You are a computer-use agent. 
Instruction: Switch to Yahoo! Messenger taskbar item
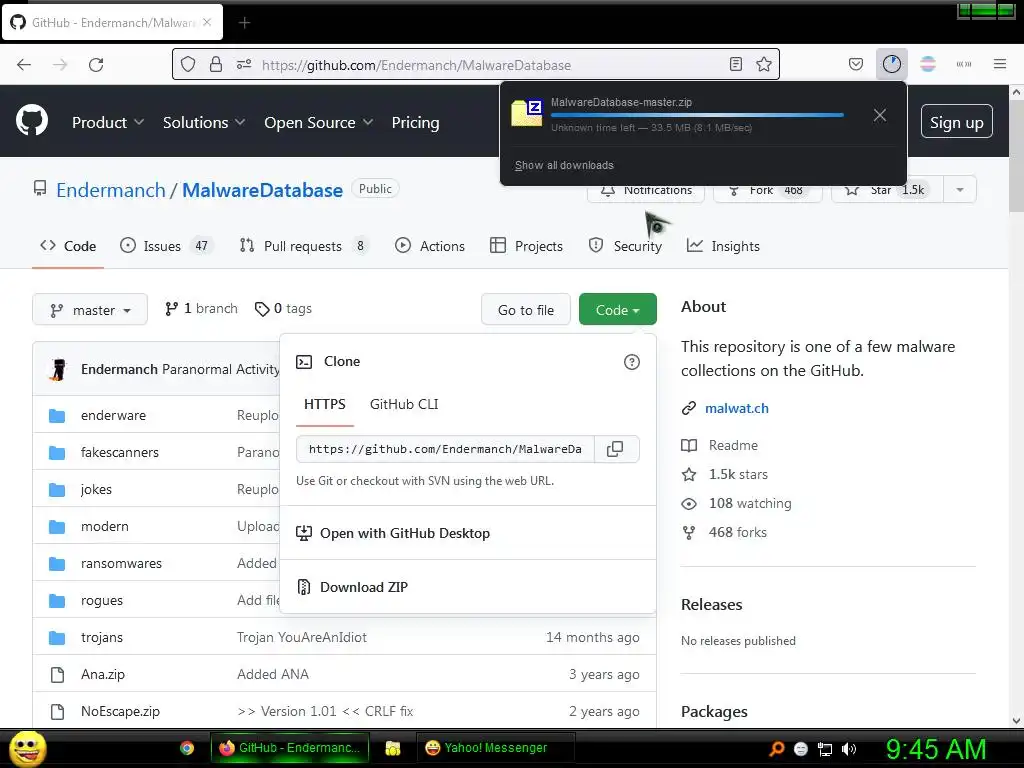coord(496,748)
